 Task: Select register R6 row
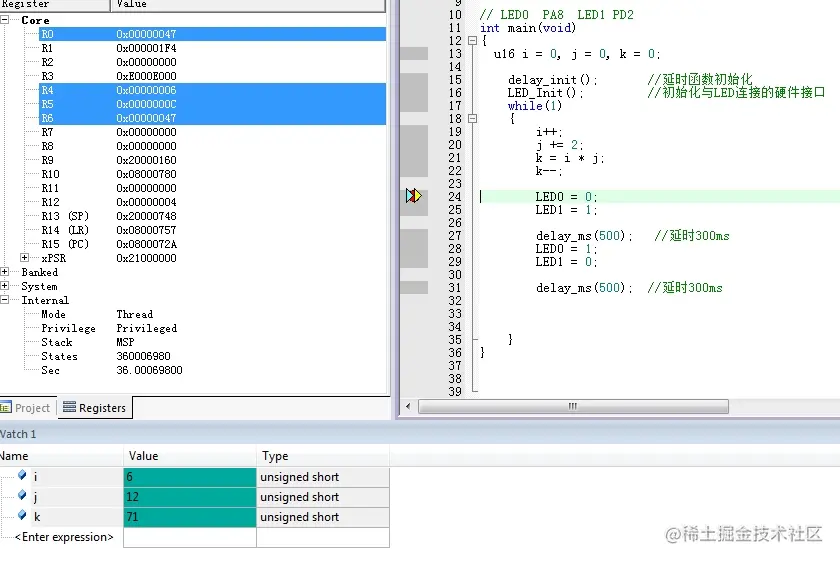[x=213, y=118]
